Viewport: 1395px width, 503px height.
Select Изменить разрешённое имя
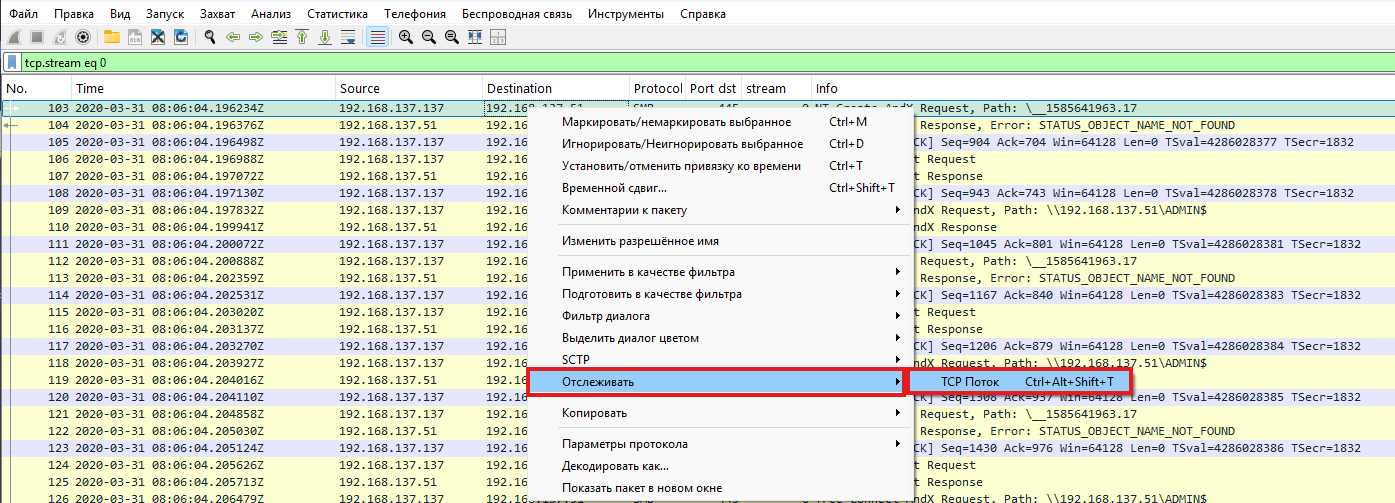pyautogui.click(x=719, y=241)
